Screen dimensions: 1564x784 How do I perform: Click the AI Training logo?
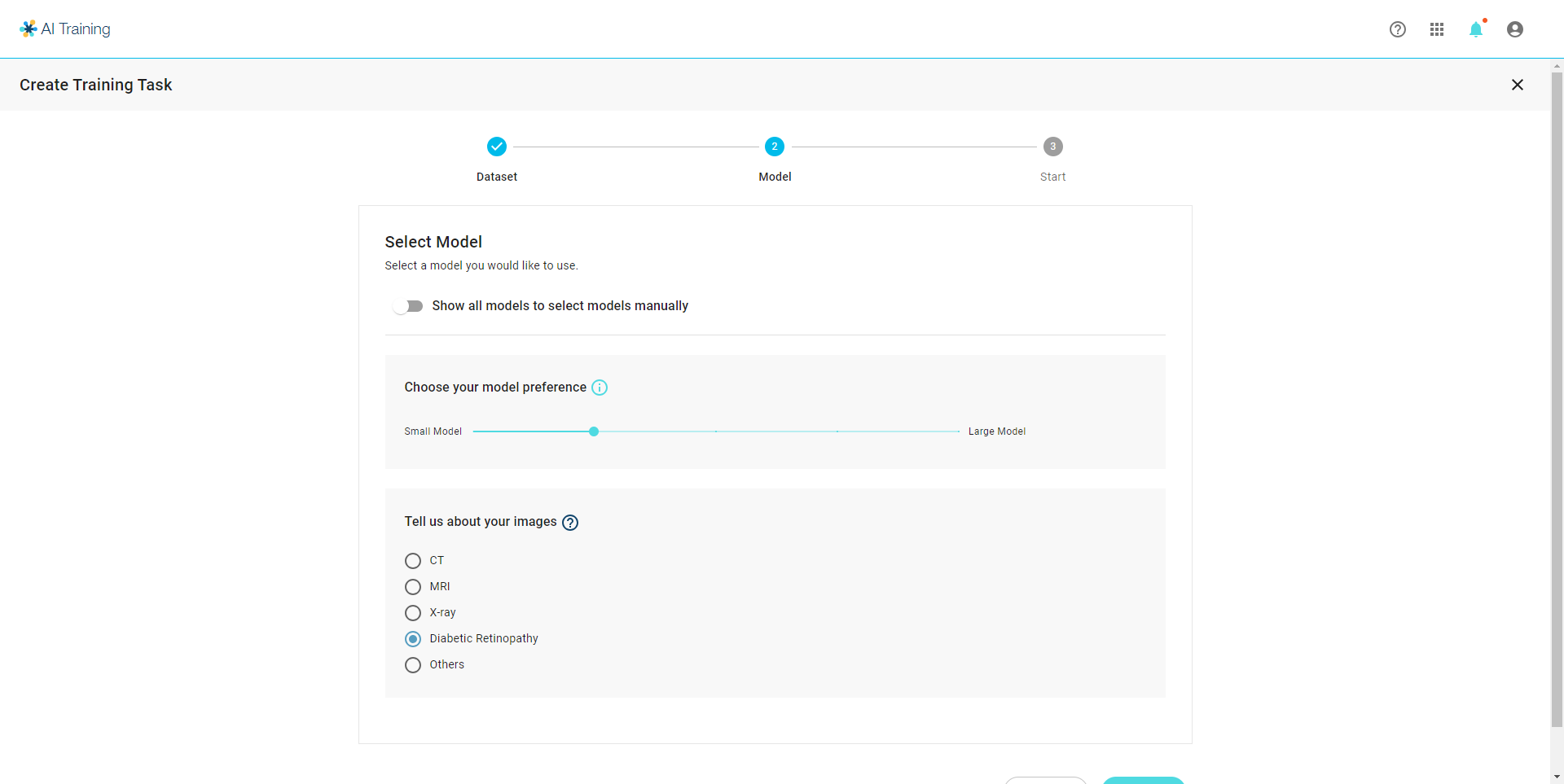coord(65,29)
